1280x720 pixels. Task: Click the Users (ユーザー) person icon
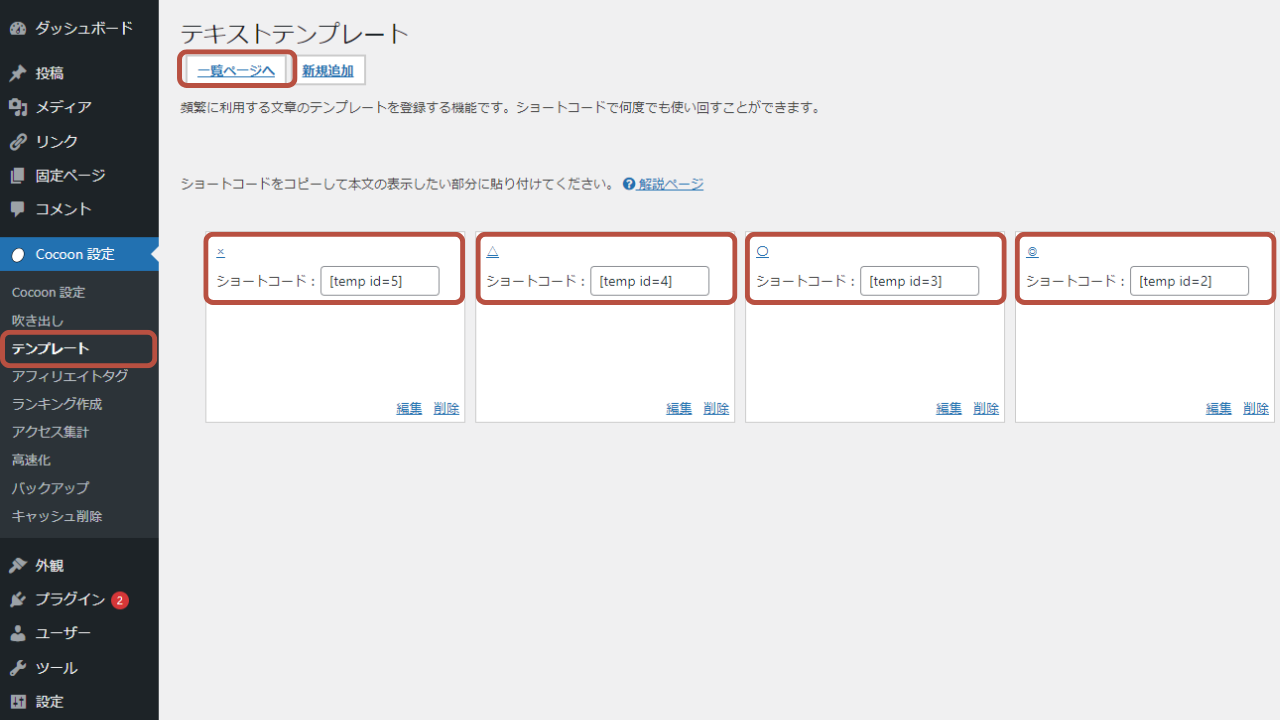click(x=18, y=633)
